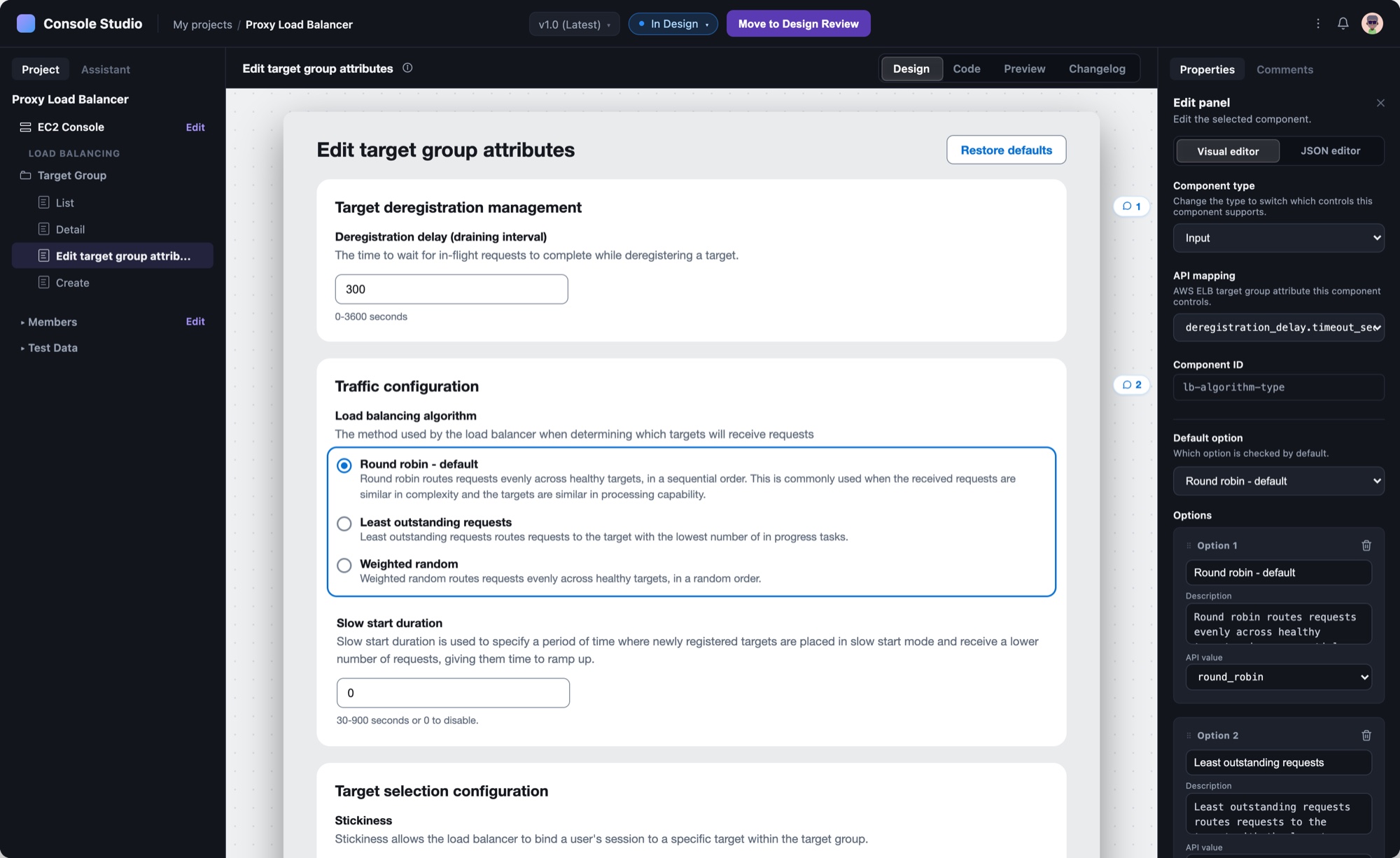Switch to JSON editor mode

pyautogui.click(x=1330, y=151)
